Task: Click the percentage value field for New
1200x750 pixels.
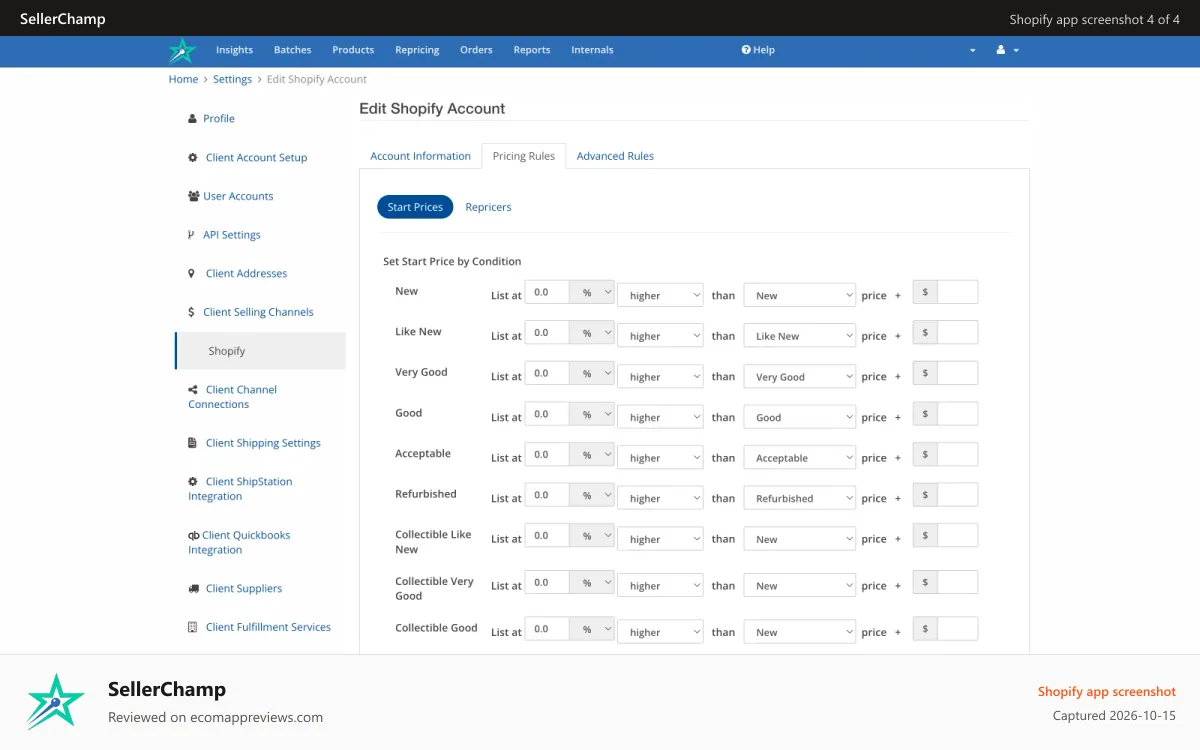Action: (547, 292)
